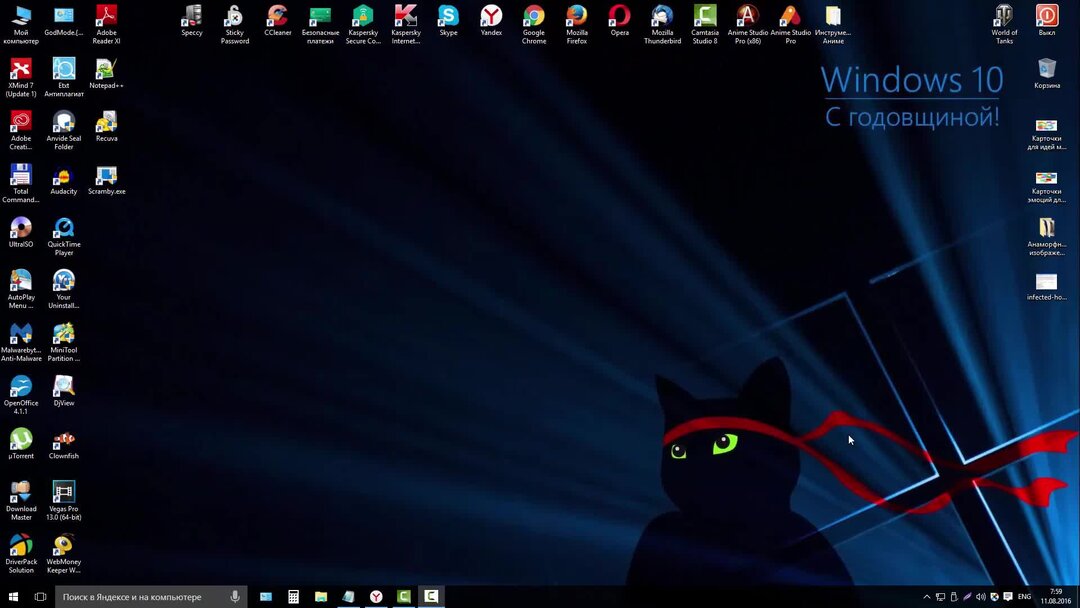This screenshot has height=608, width=1080.
Task: Open the GodMode desktop icon
Action: point(63,21)
